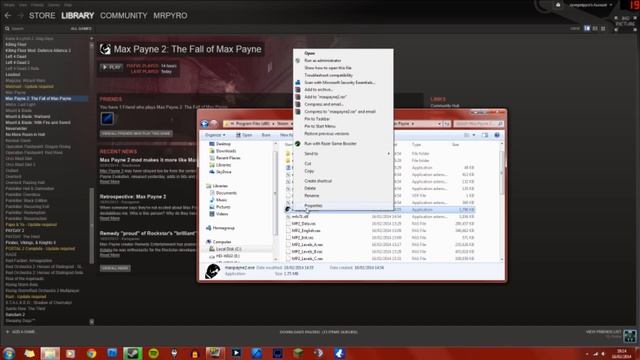640x360 pixels.
Task: Click the volume icon in system tray
Action: (x=603, y=354)
